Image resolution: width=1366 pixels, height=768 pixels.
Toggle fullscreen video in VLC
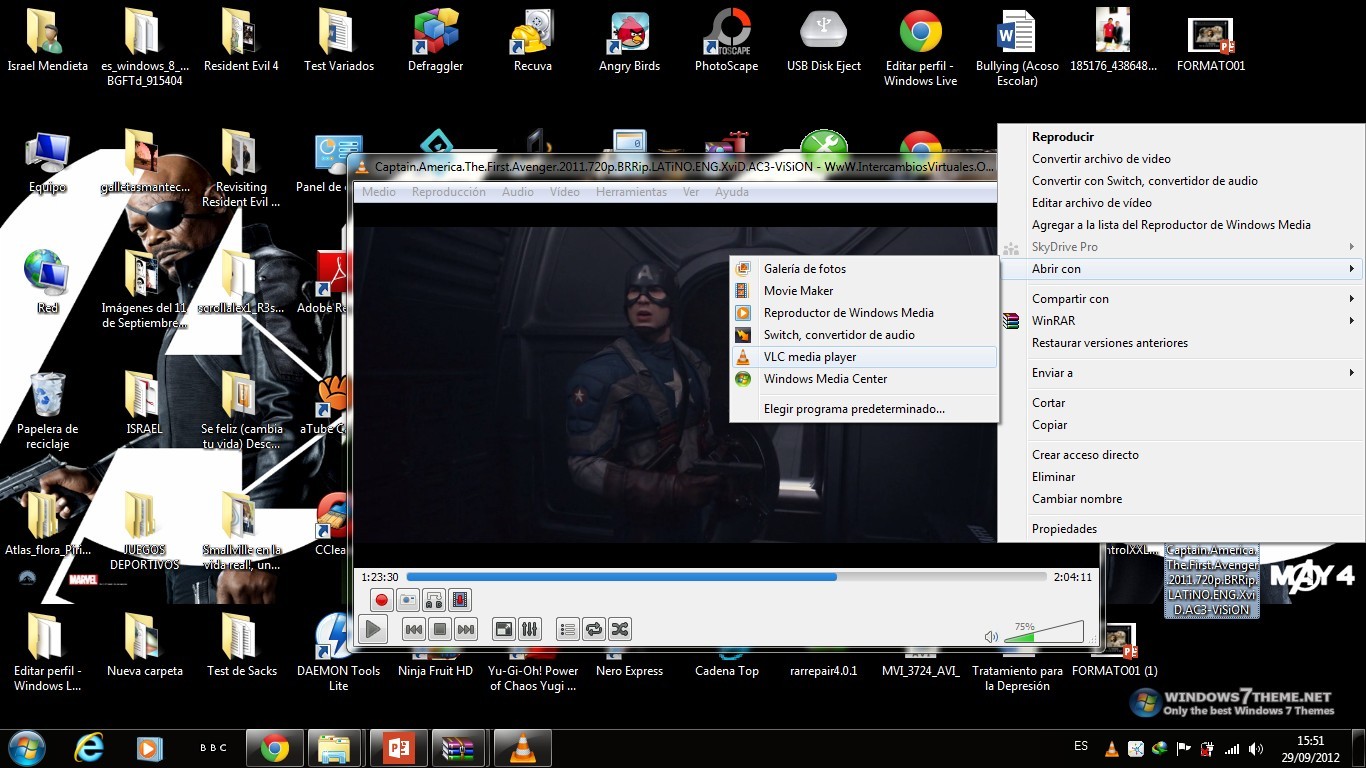[x=504, y=629]
